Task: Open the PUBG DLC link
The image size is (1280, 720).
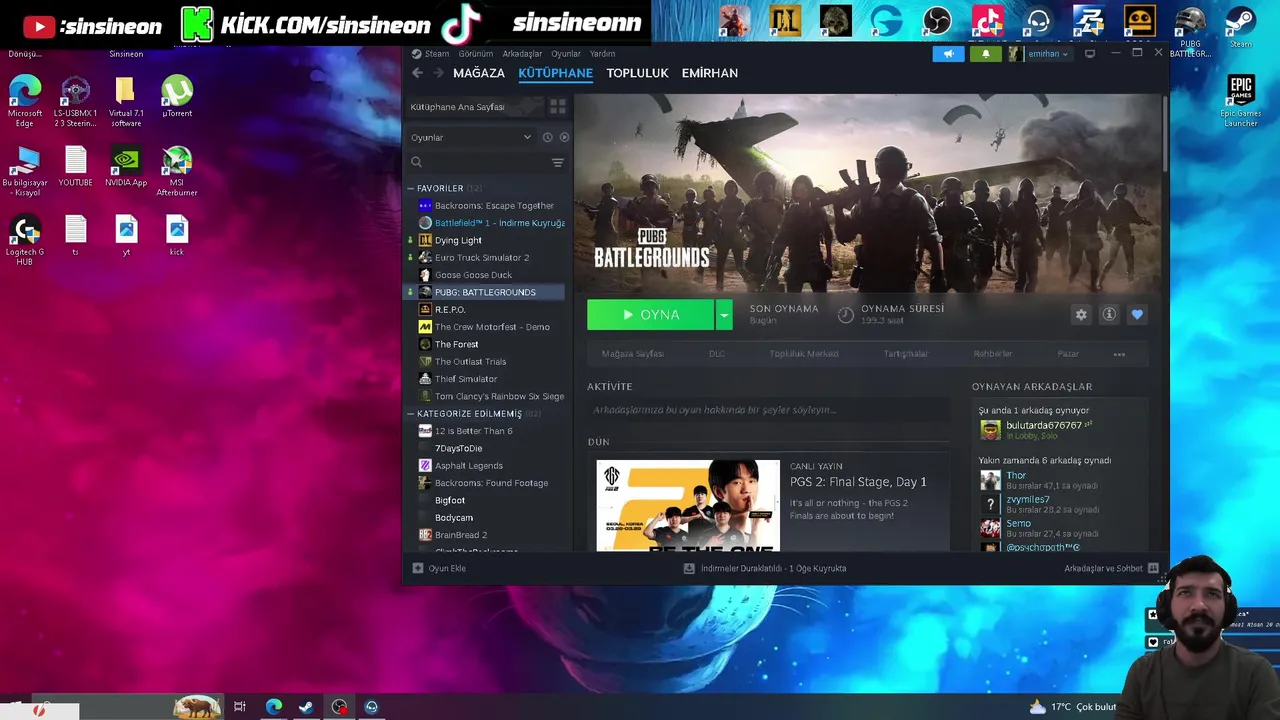Action: point(717,354)
